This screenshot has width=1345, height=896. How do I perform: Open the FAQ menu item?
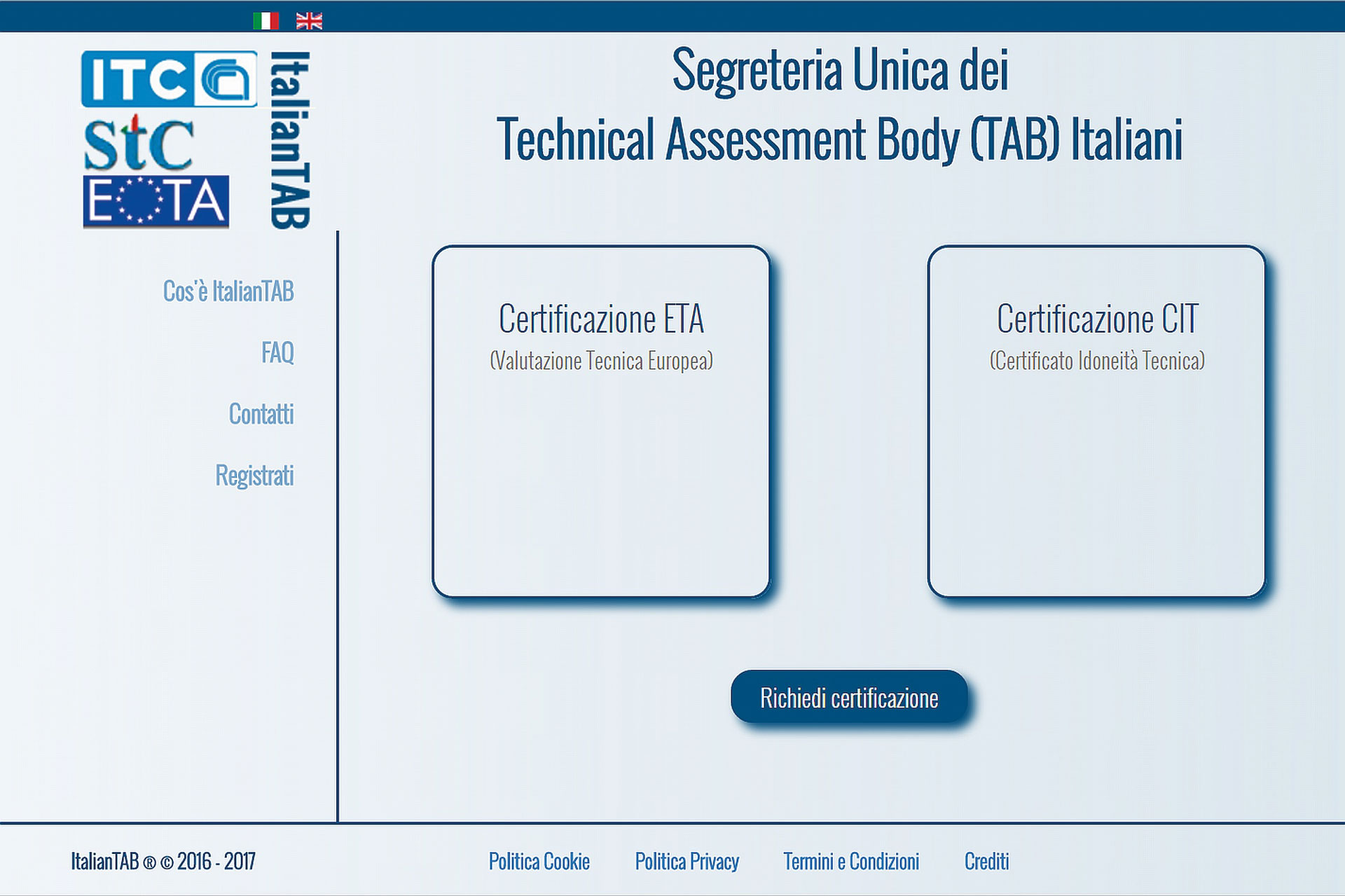click(x=277, y=352)
